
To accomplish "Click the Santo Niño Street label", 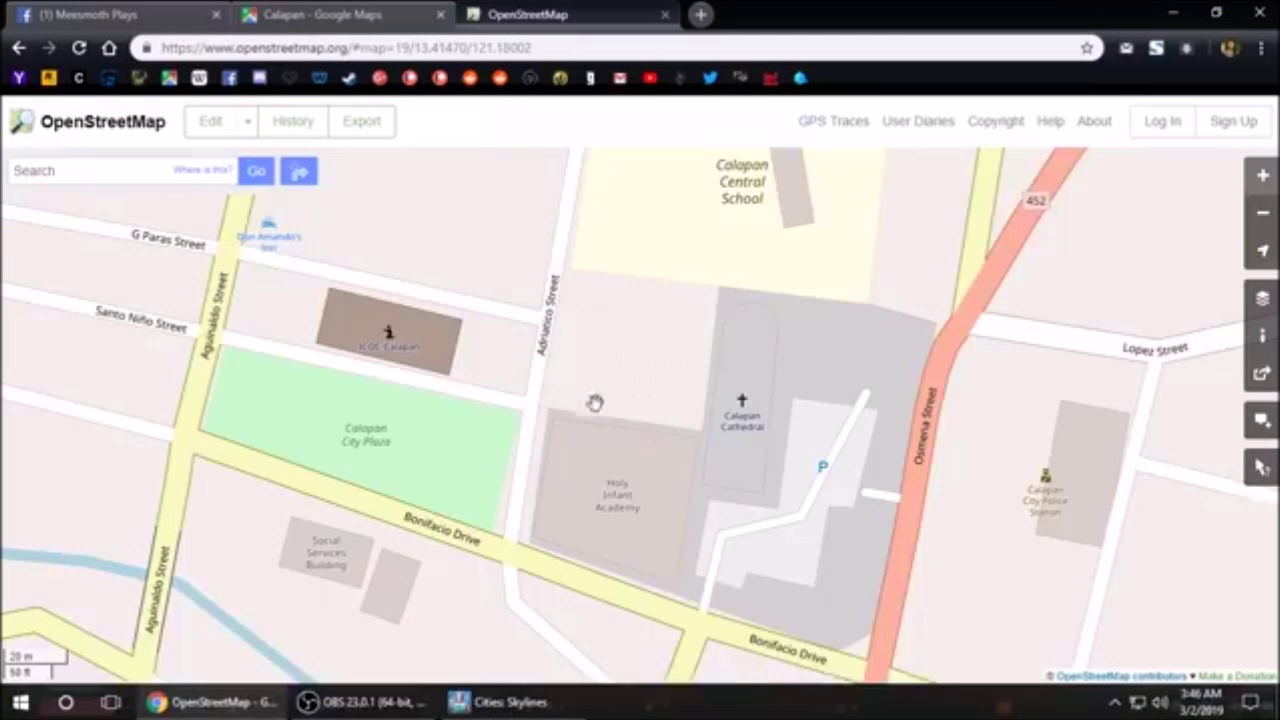I will click(x=141, y=320).
